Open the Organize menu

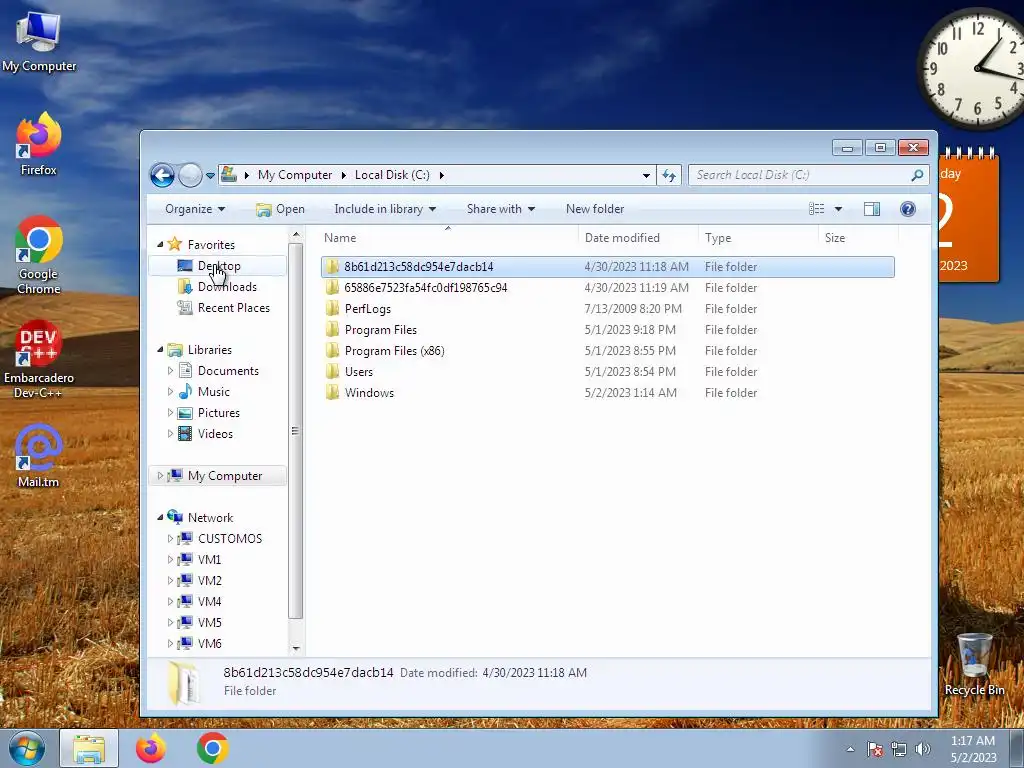[x=195, y=209]
